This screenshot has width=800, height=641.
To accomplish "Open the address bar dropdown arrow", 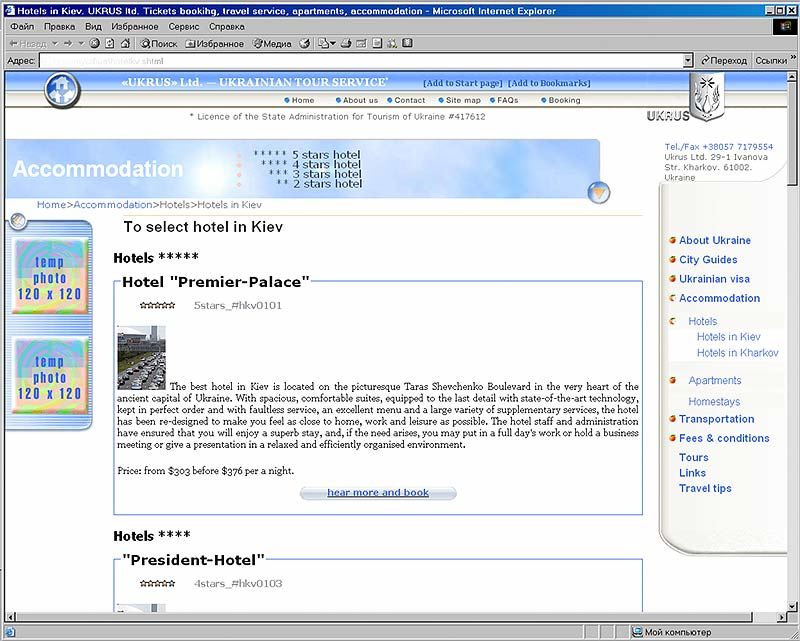I will (688, 61).
